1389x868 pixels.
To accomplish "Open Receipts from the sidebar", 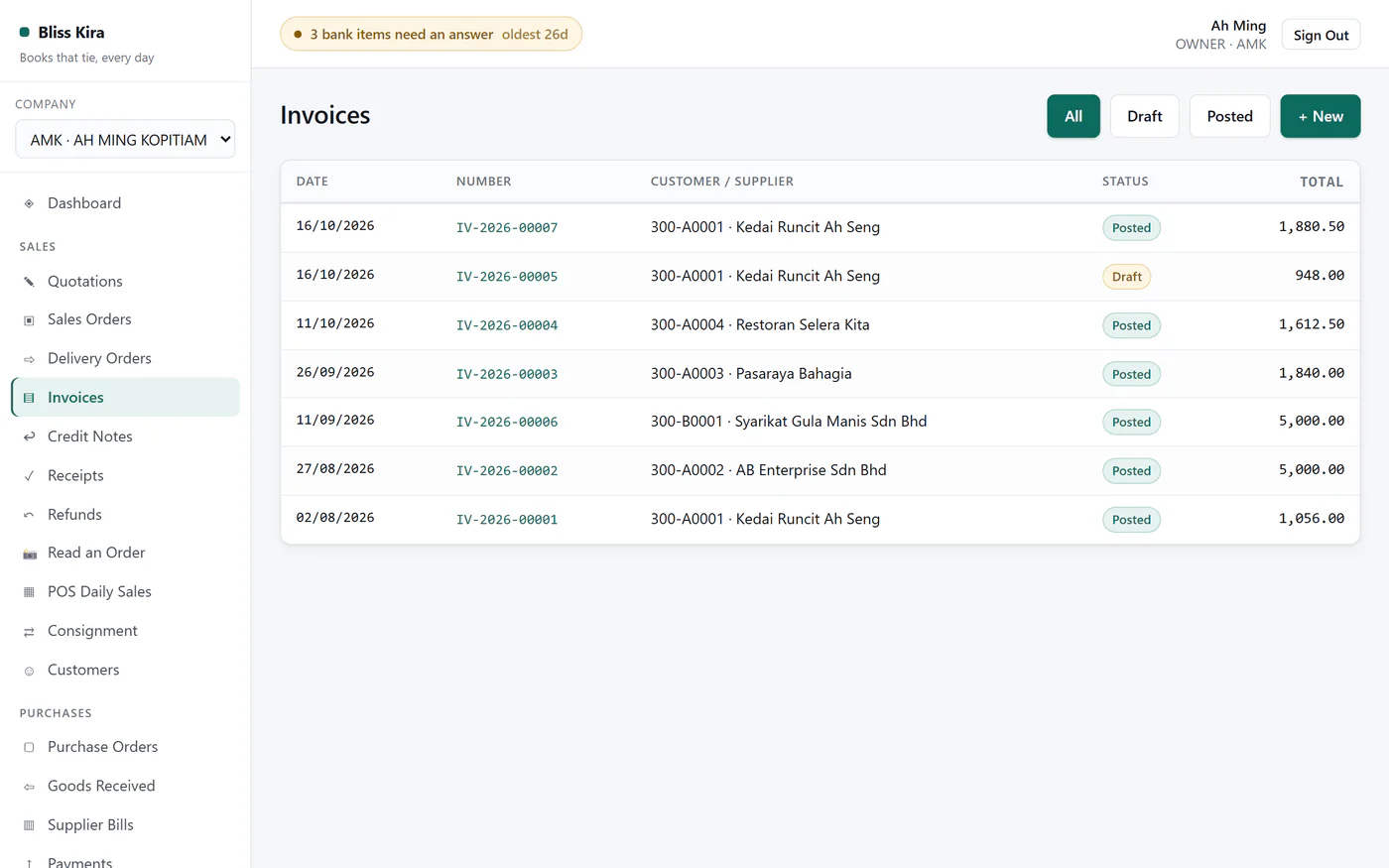I will 125,476.
